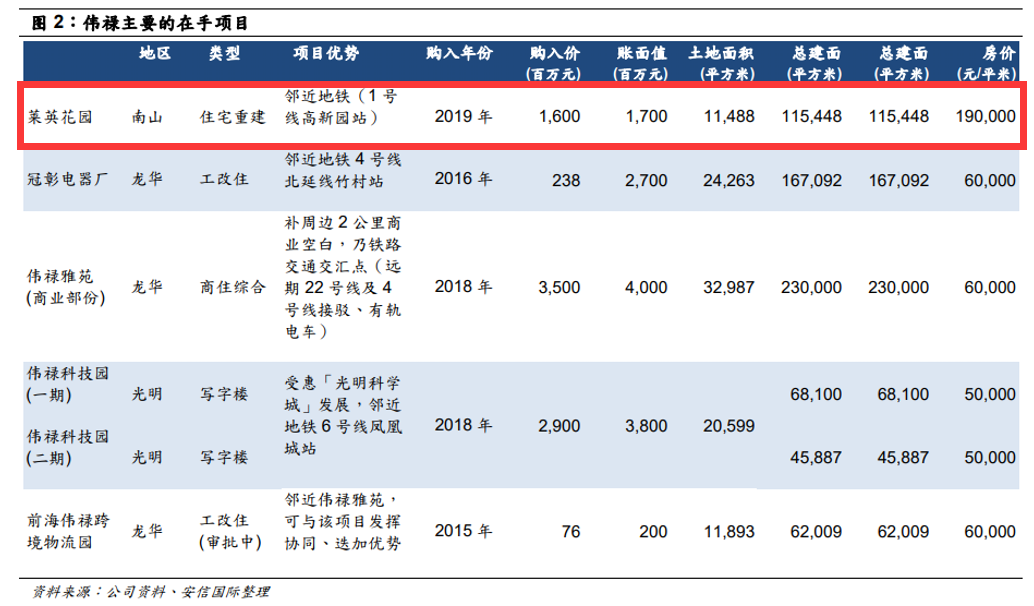Select the 伟禄雅苑 (商业部份) project cell
Image resolution: width=1034 pixels, height=606 pixels.
62,286
